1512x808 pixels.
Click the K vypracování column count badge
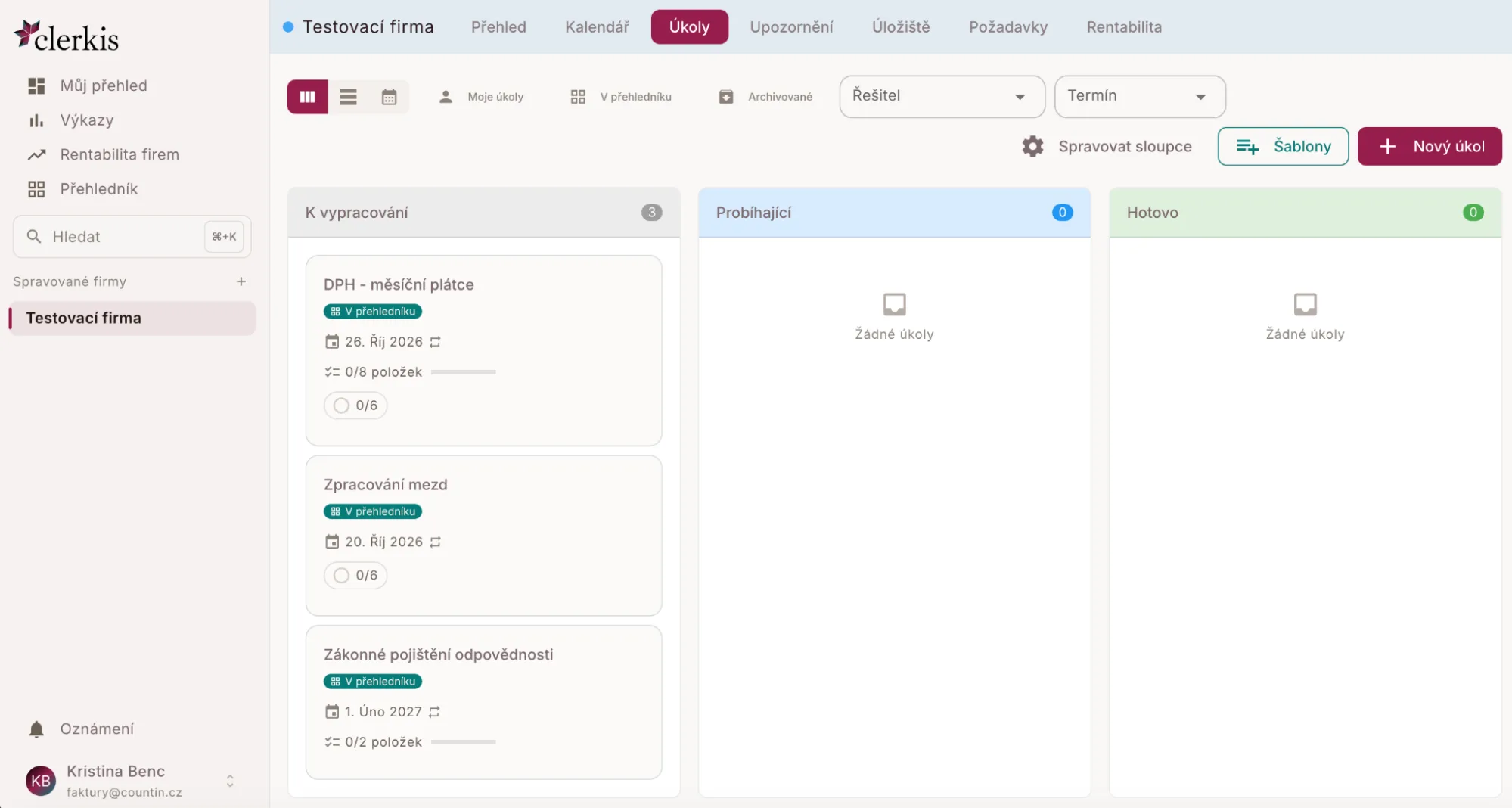click(x=651, y=213)
